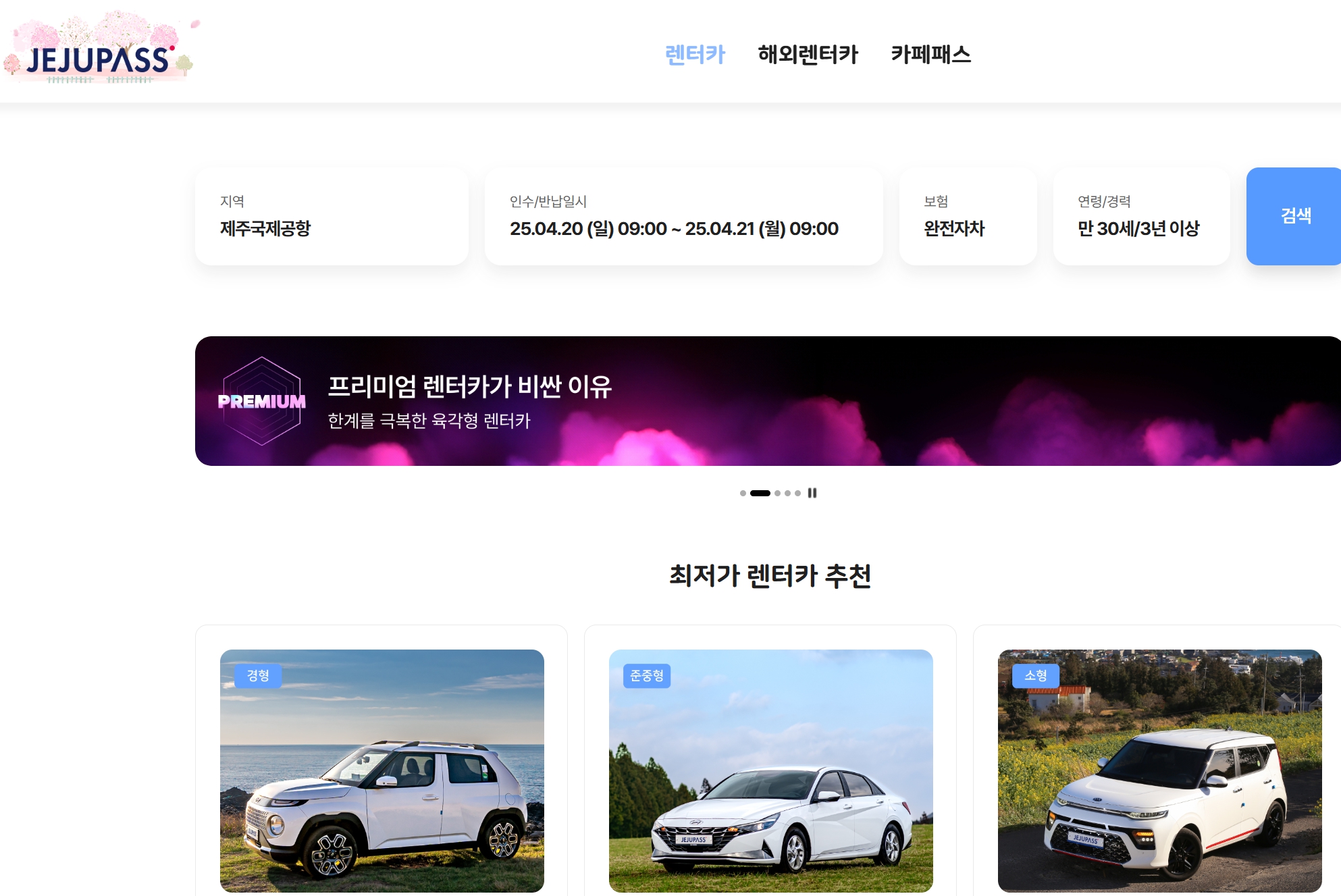Open the 인수/반납일시 date range picker
The width and height of the screenshot is (1341, 896).
(683, 216)
